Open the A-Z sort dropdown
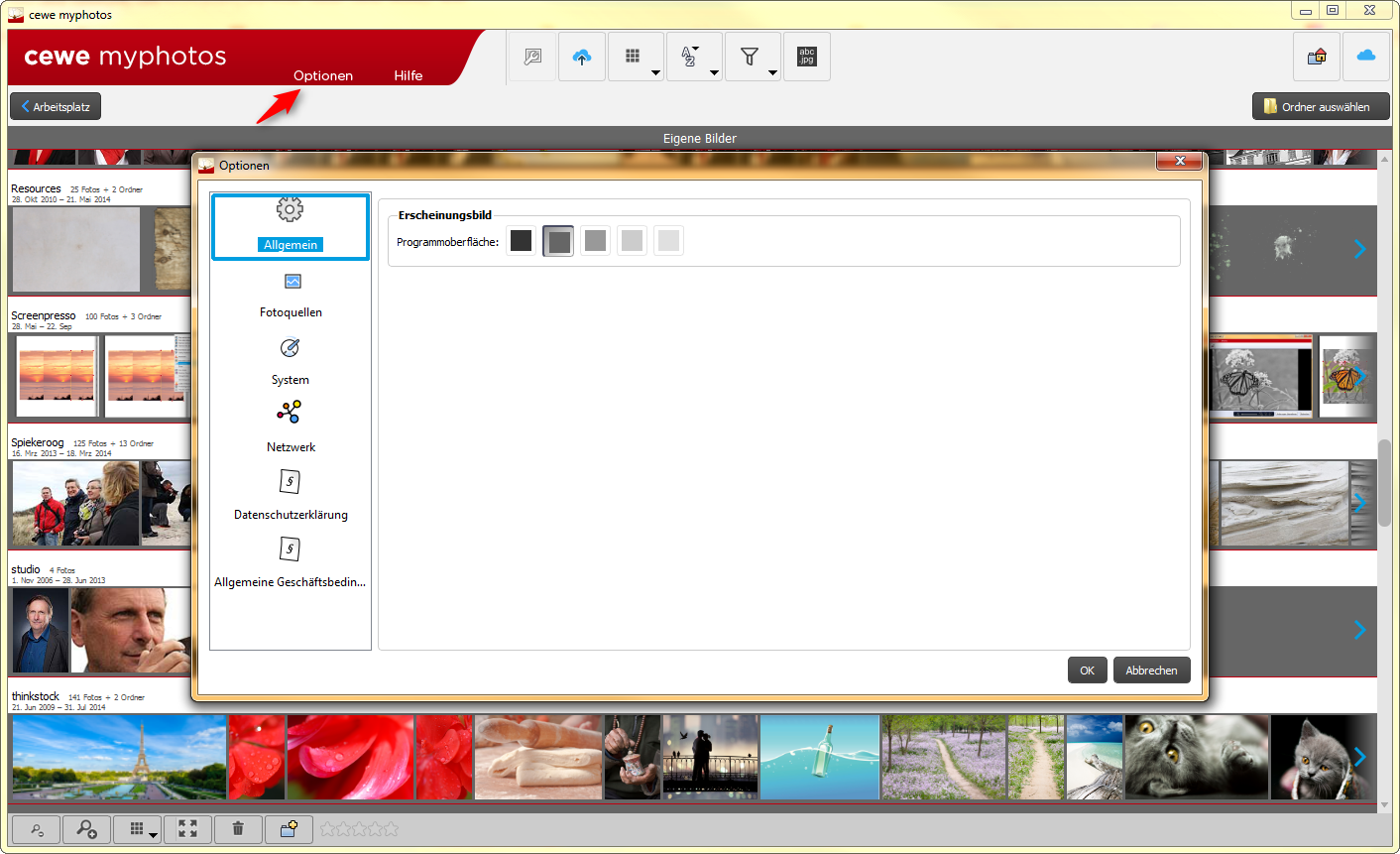Viewport: 1400px width, 854px height. coord(694,57)
